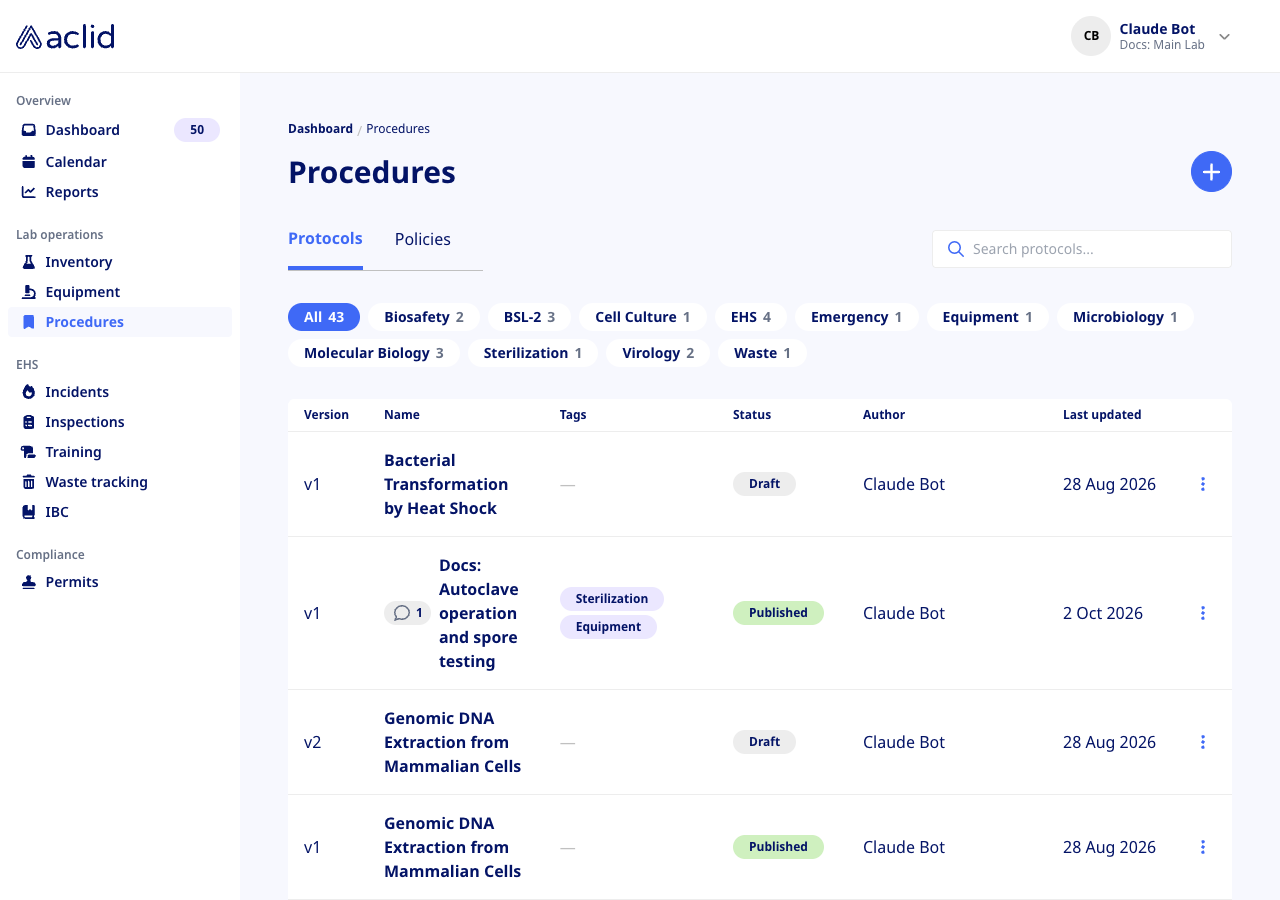
Task: Open Training sidebar icon
Action: [29, 452]
